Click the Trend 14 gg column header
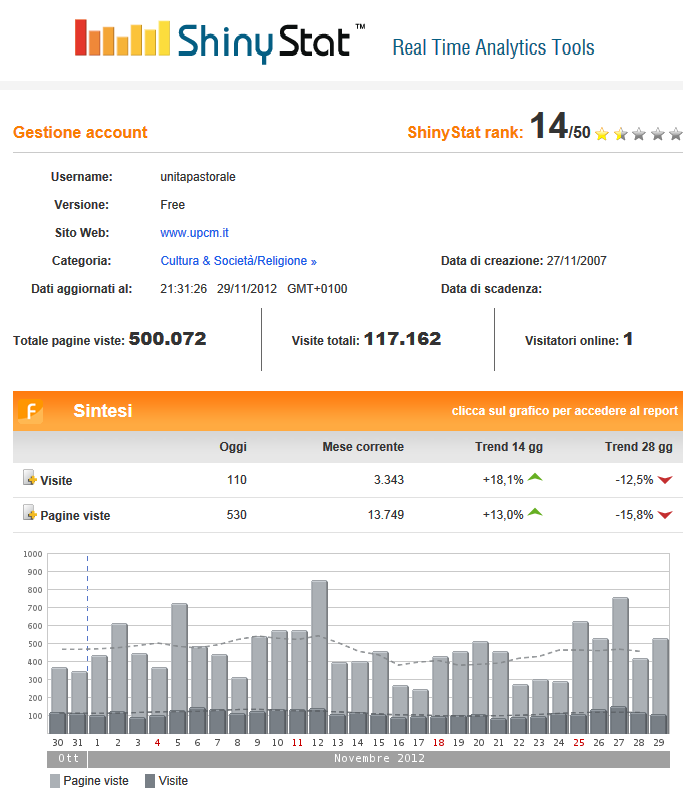697x806 pixels. tap(509, 447)
